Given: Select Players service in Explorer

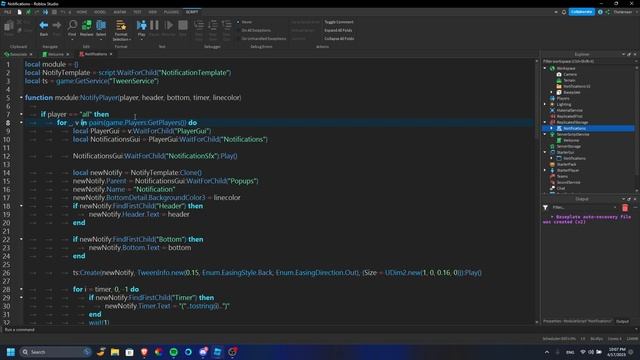Looking at the screenshot, I should coord(563,98).
